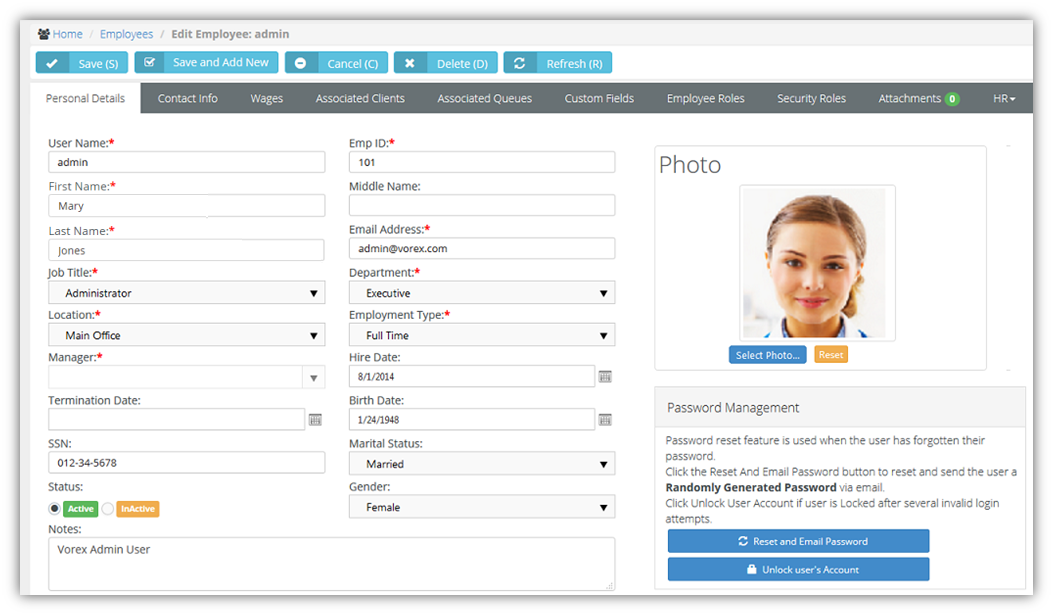
Task: Click the Save (S) button
Action: (x=82, y=63)
